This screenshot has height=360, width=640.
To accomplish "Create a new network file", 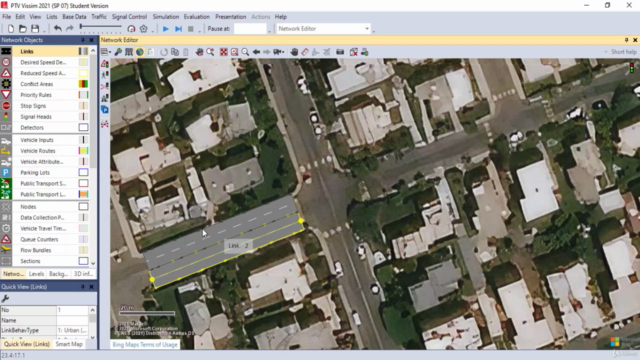I will pos(11,29).
